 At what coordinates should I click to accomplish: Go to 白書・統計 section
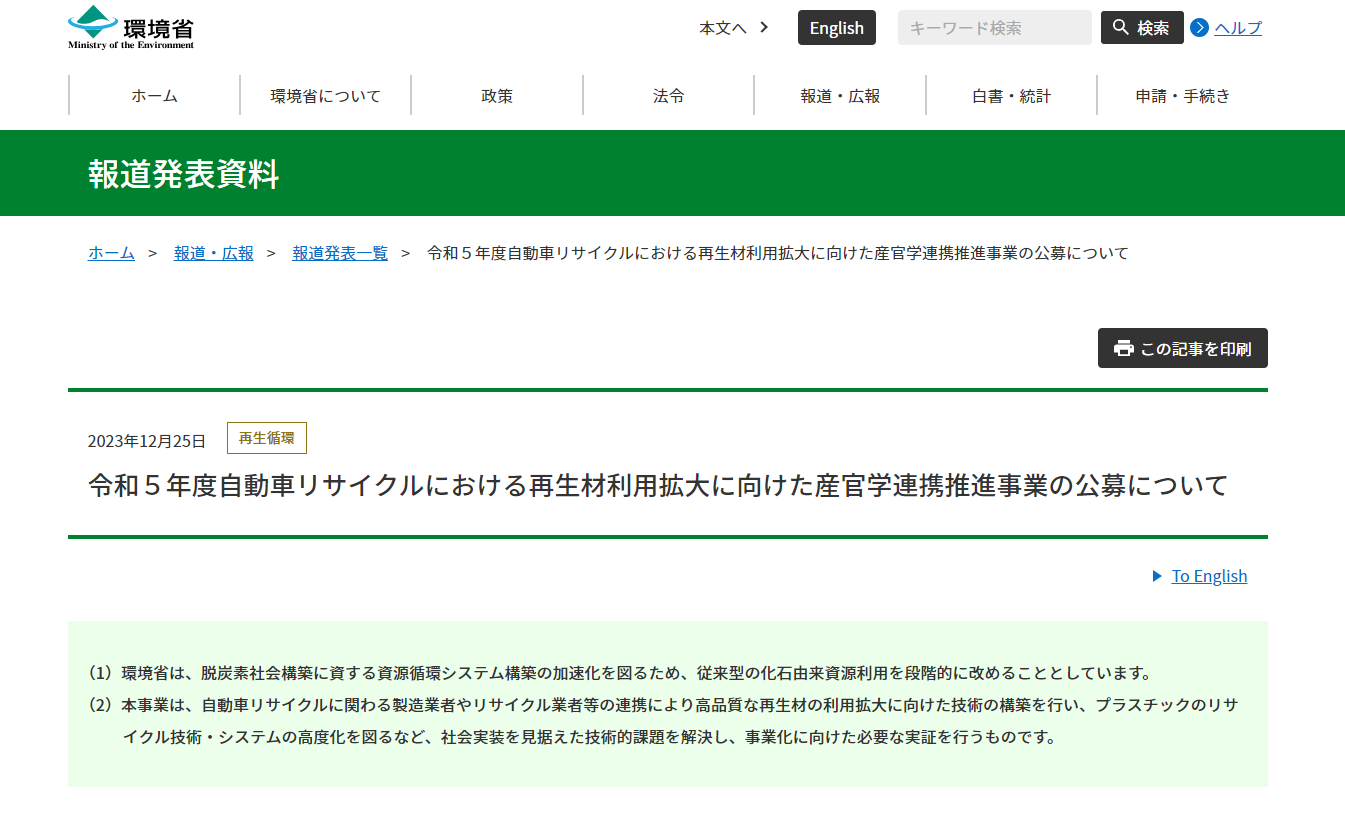point(1011,96)
